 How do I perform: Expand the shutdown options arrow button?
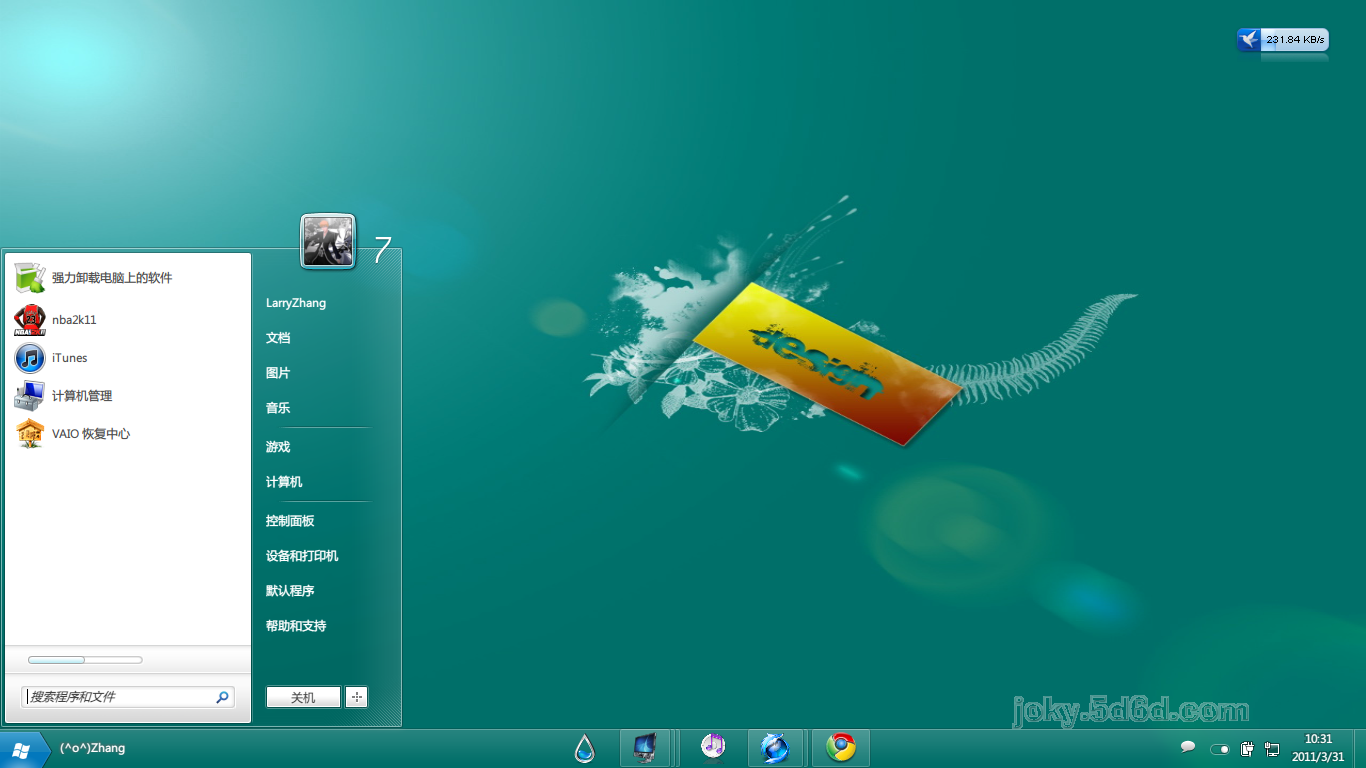pyautogui.click(x=357, y=697)
